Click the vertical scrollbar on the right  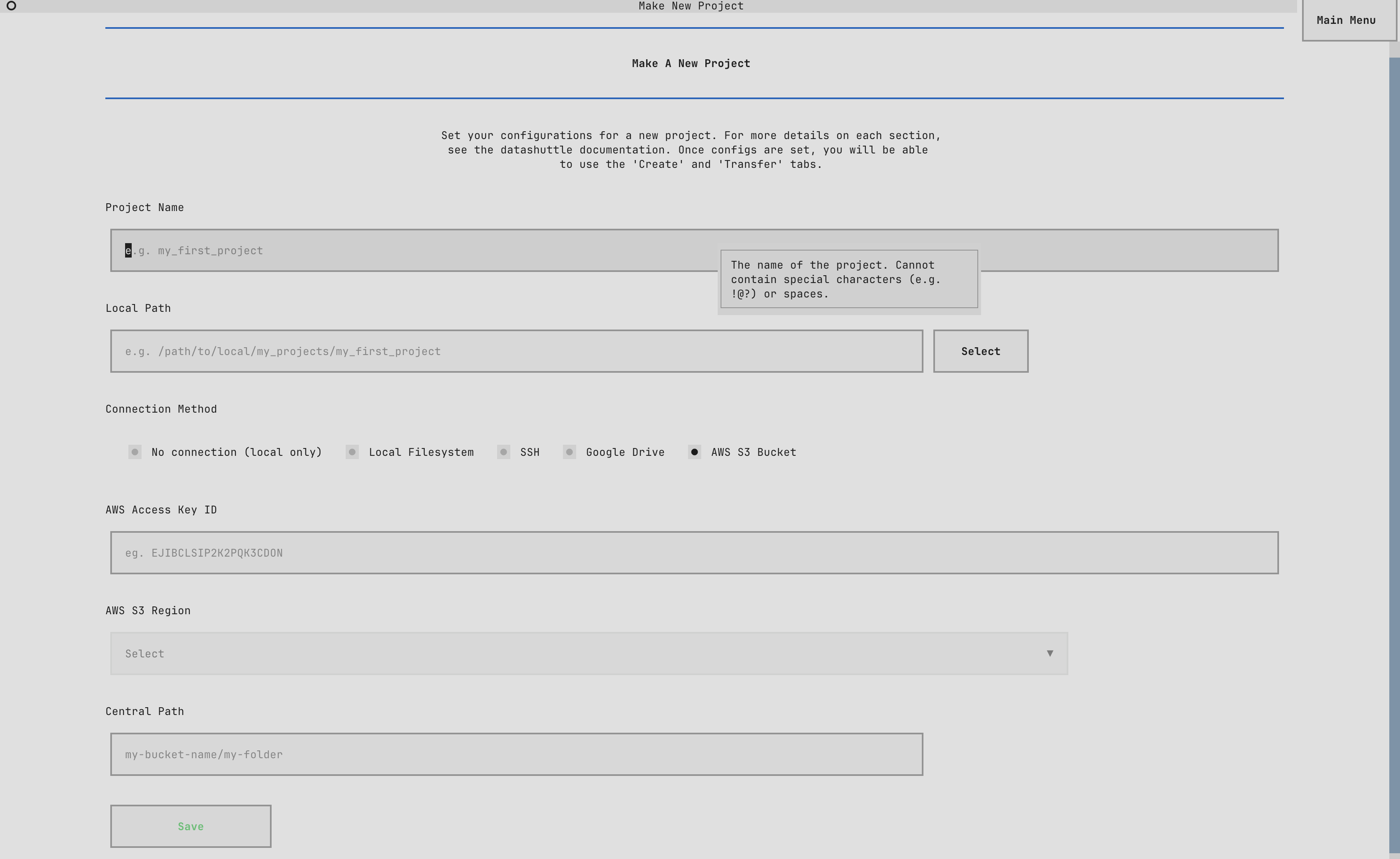pos(1394,455)
